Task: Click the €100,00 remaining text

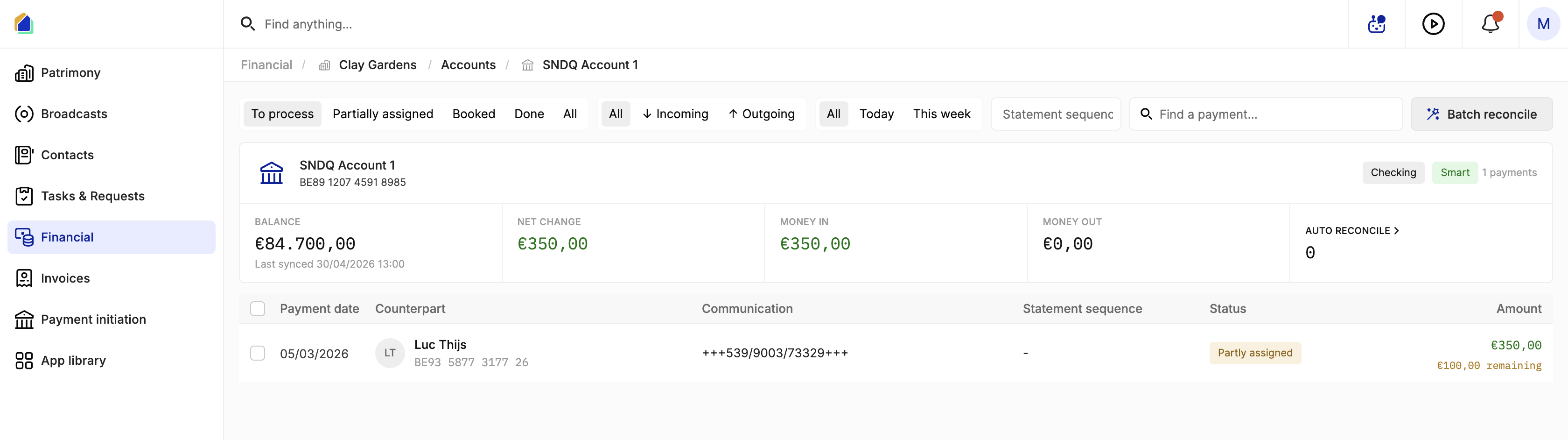Action: (1489, 366)
